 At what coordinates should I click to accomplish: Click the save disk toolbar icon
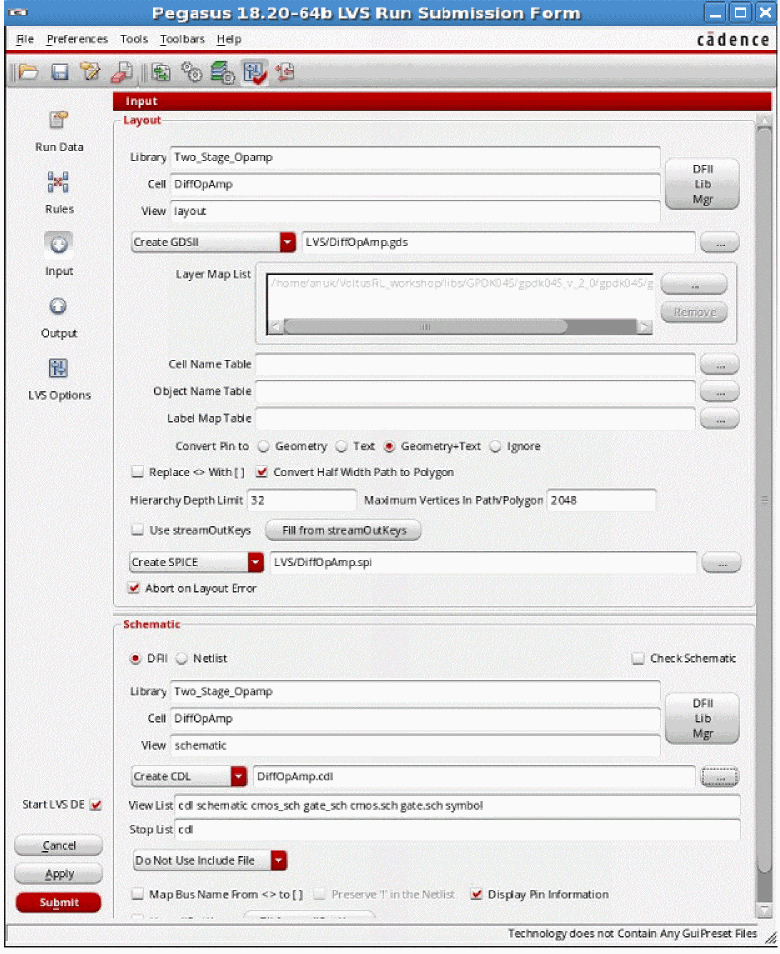[59, 72]
